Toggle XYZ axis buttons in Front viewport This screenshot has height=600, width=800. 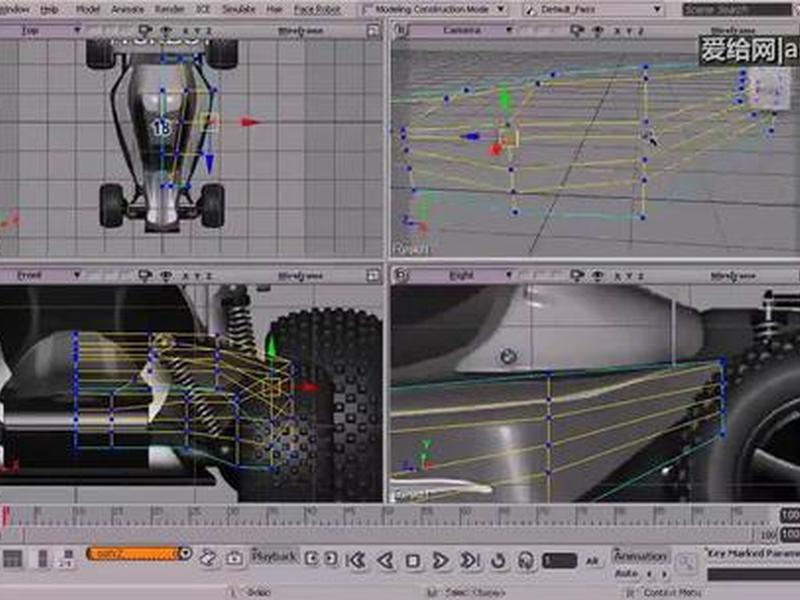pos(196,276)
